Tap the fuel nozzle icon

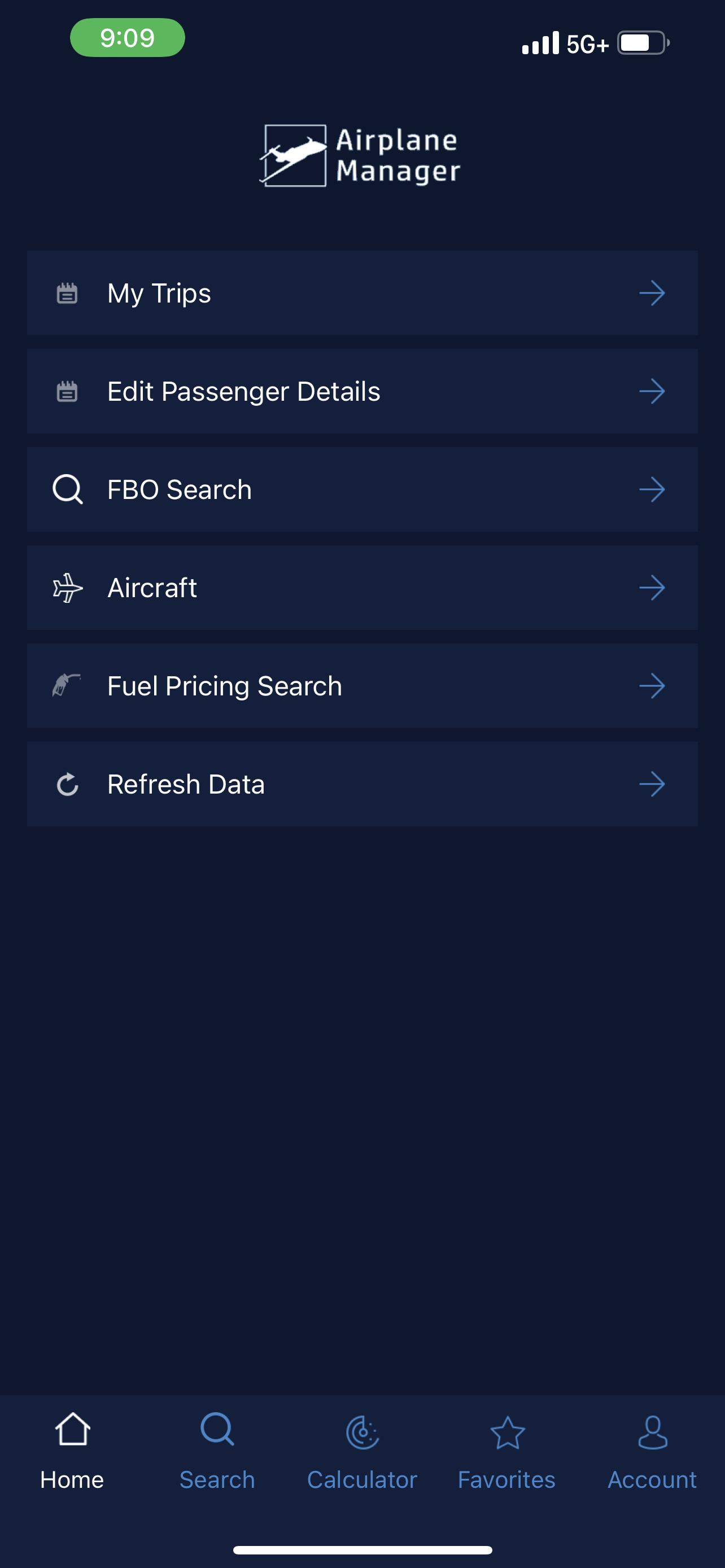[x=67, y=685]
